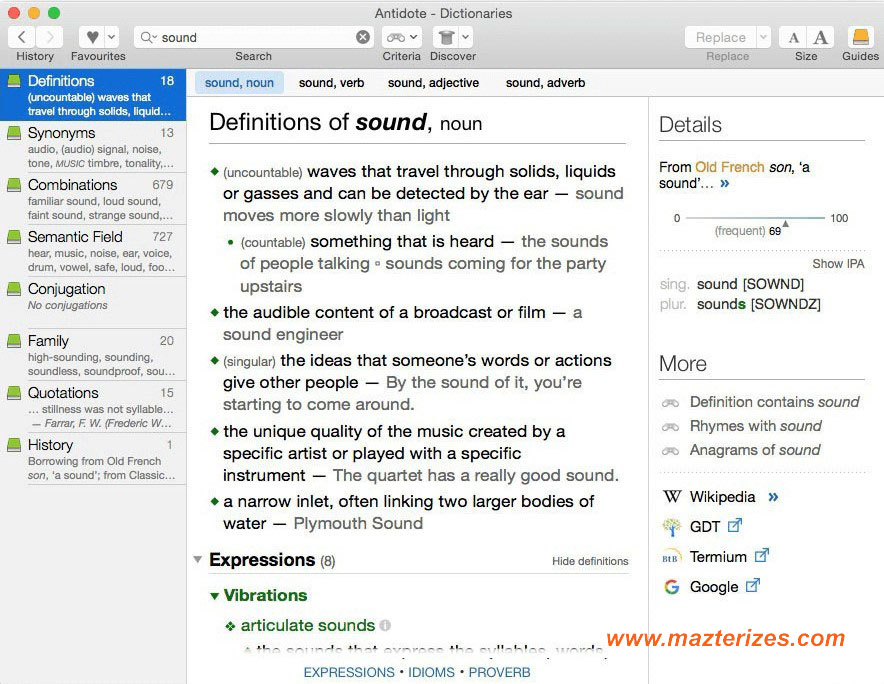Click info icon beside articulate sounds
Viewport: 884px width, 684px height.
385,625
